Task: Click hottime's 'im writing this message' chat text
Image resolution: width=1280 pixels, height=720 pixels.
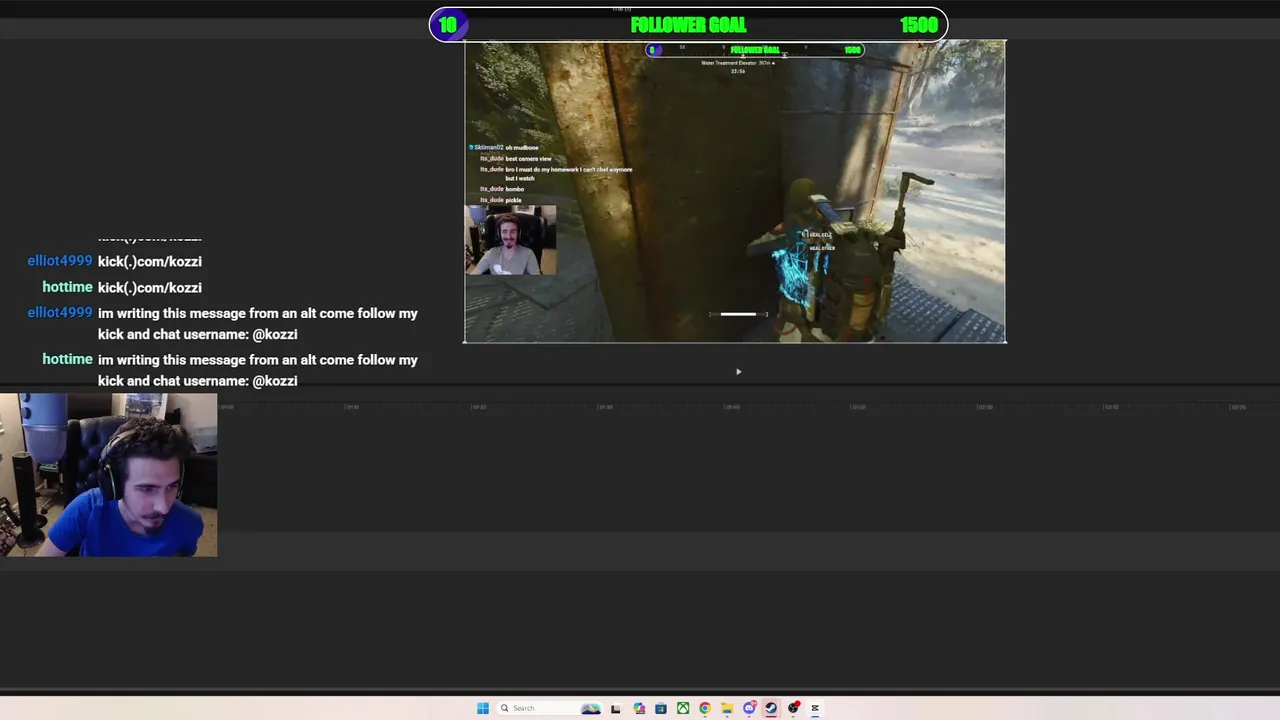Action: [258, 370]
